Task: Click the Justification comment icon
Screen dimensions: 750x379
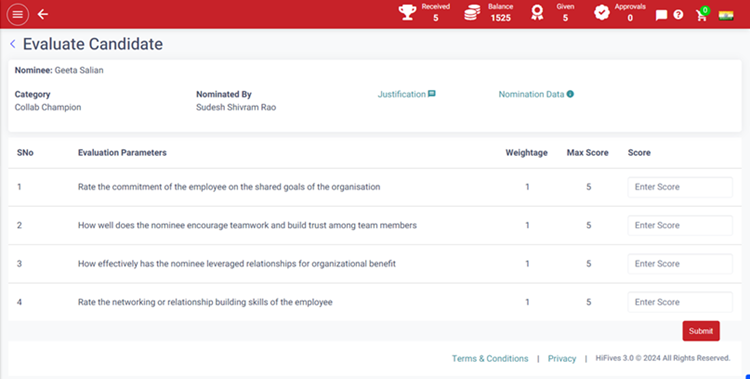Action: tap(431, 94)
